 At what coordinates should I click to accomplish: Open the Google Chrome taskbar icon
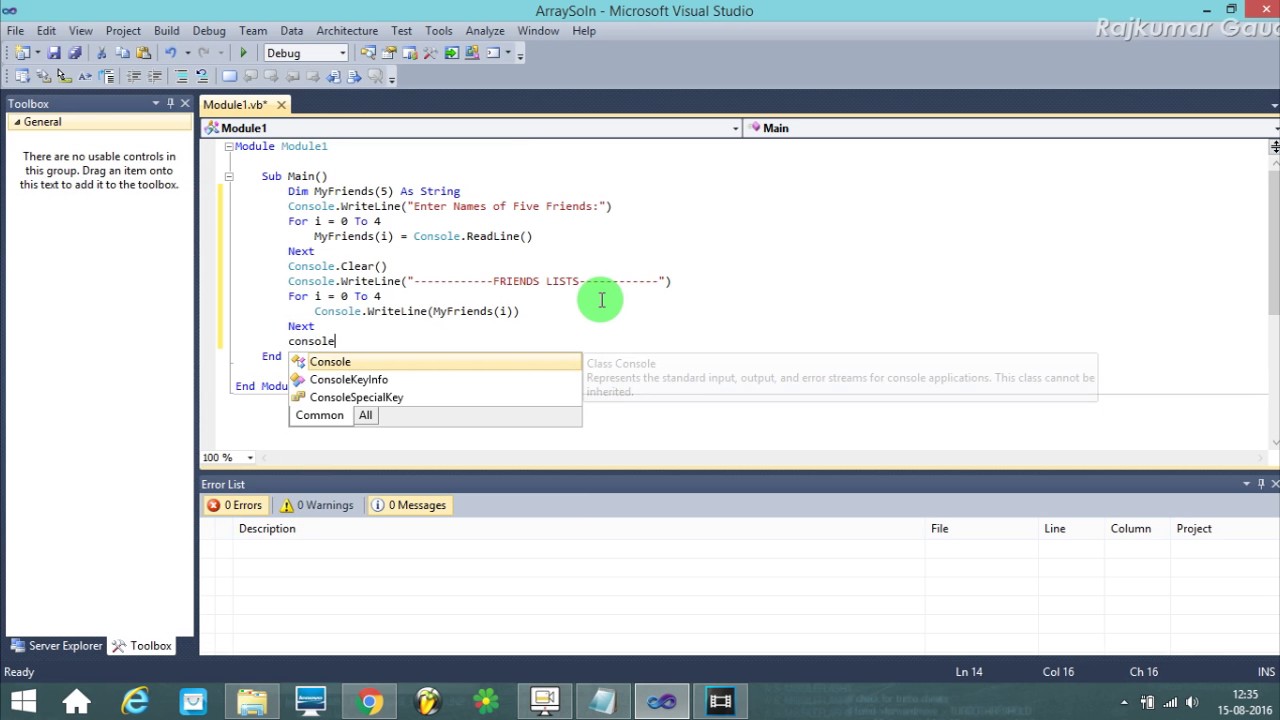(x=369, y=701)
